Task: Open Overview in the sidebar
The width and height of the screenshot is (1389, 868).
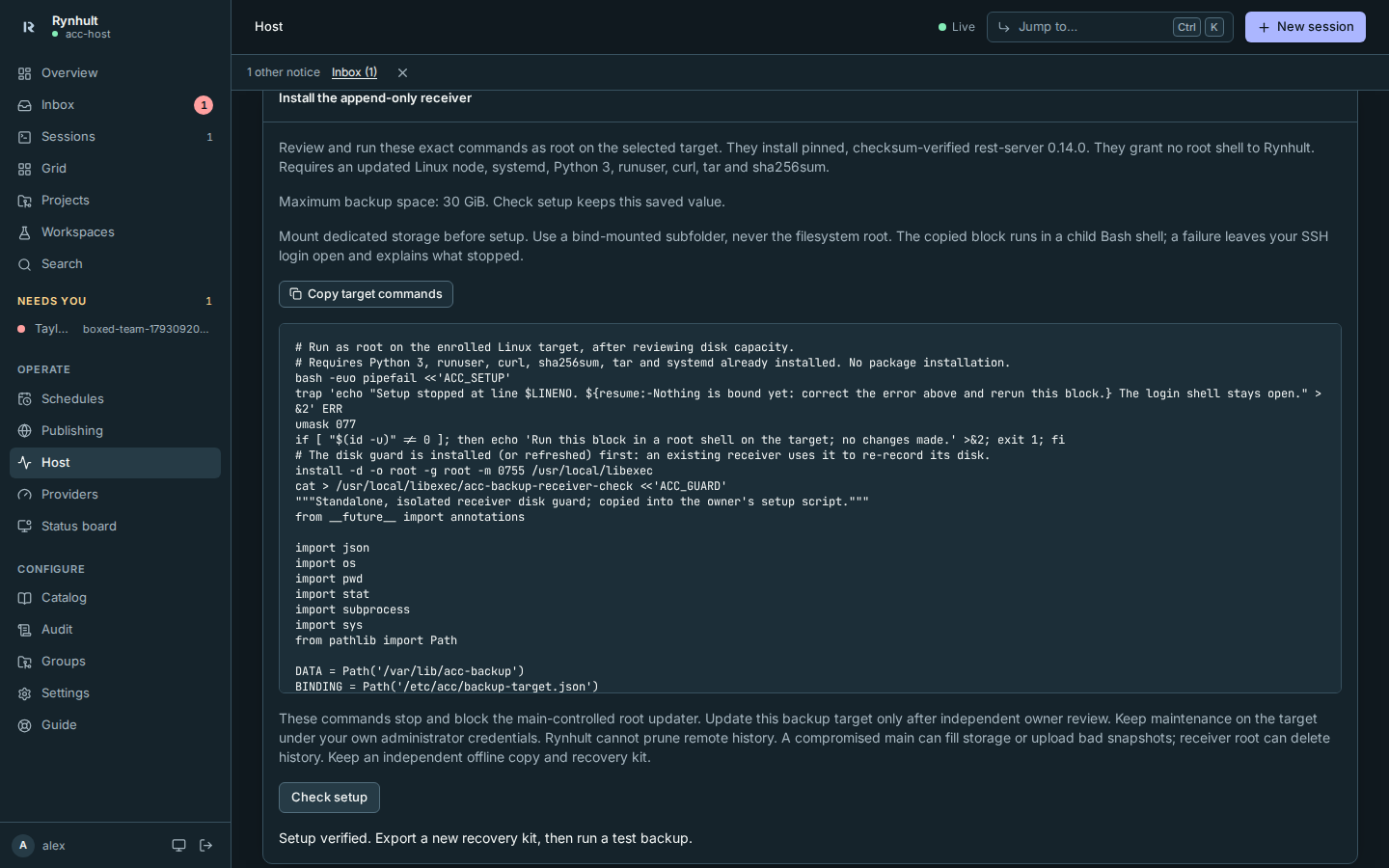Action: [x=115, y=73]
